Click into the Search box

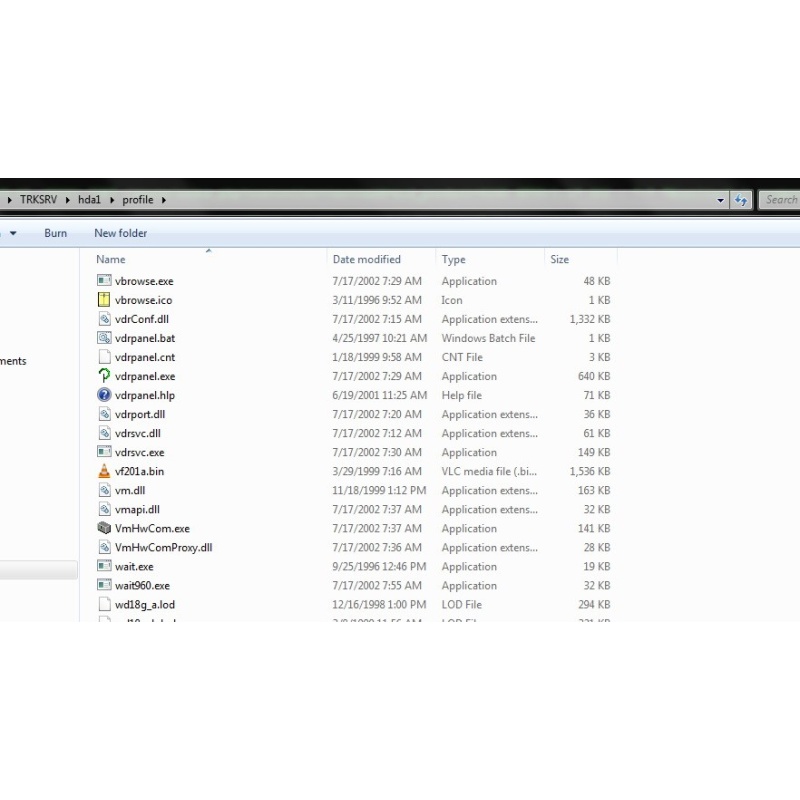pos(780,200)
